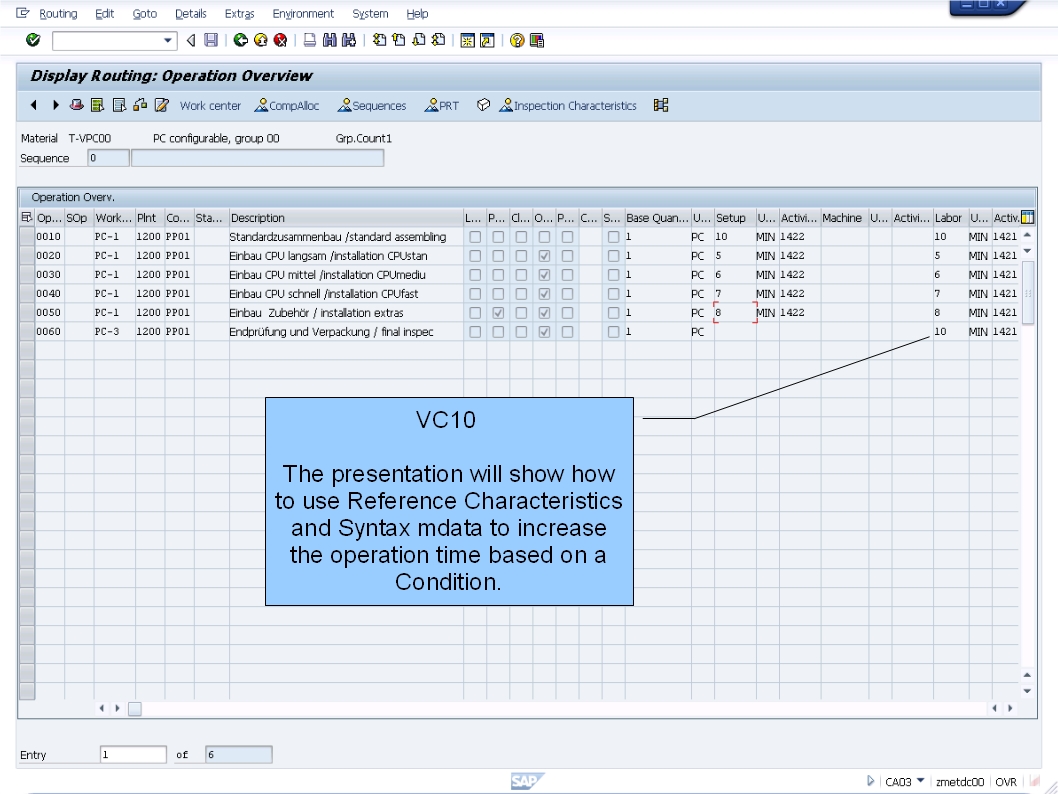This screenshot has width=1058, height=794.
Task: Click the table column configuration icon
Action: [1028, 217]
